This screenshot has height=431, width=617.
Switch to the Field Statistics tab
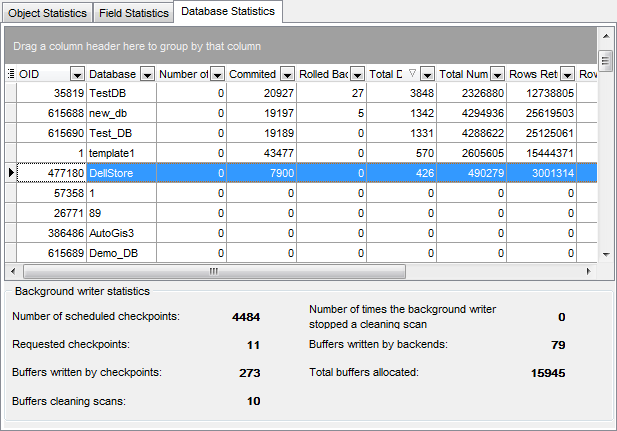[x=132, y=13]
